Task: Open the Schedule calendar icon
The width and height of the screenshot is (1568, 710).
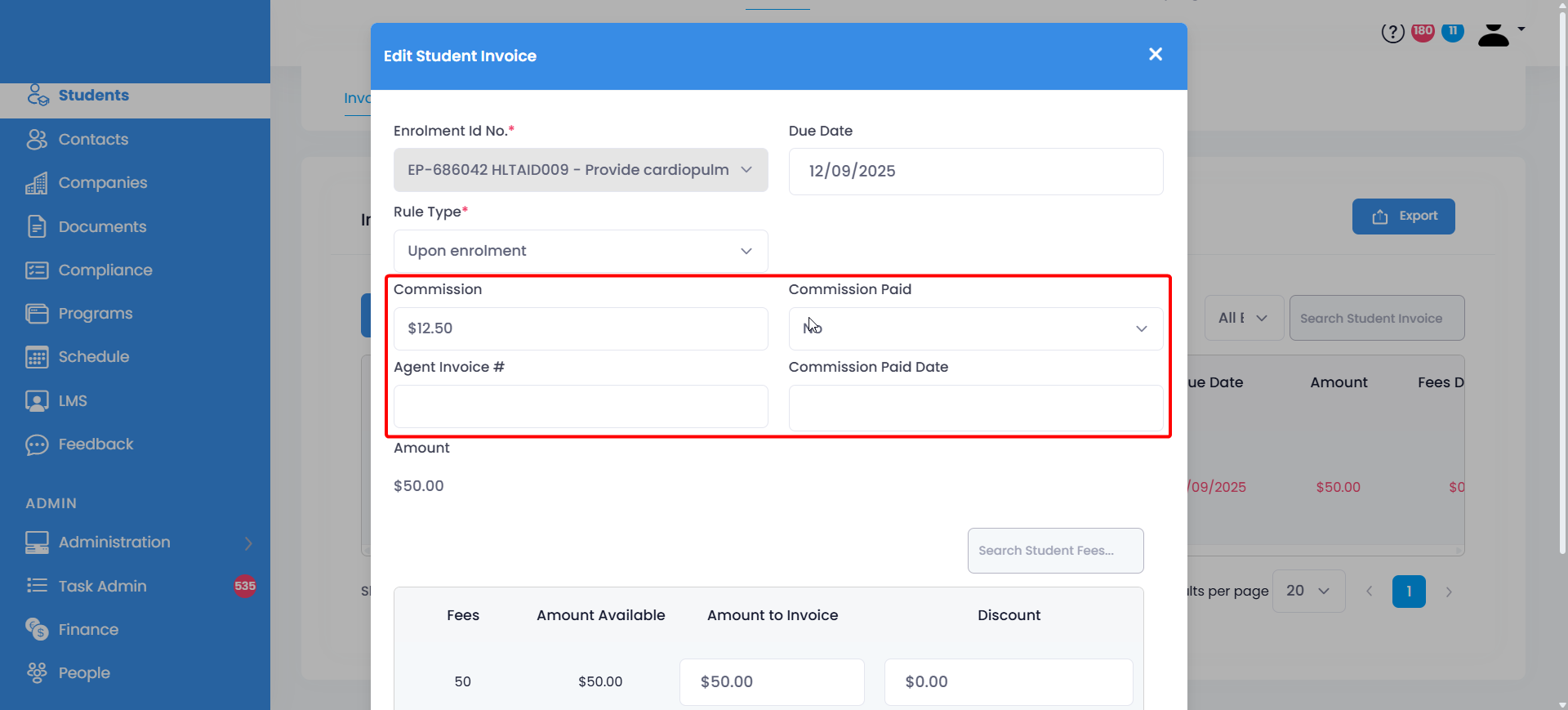Action: click(x=37, y=357)
